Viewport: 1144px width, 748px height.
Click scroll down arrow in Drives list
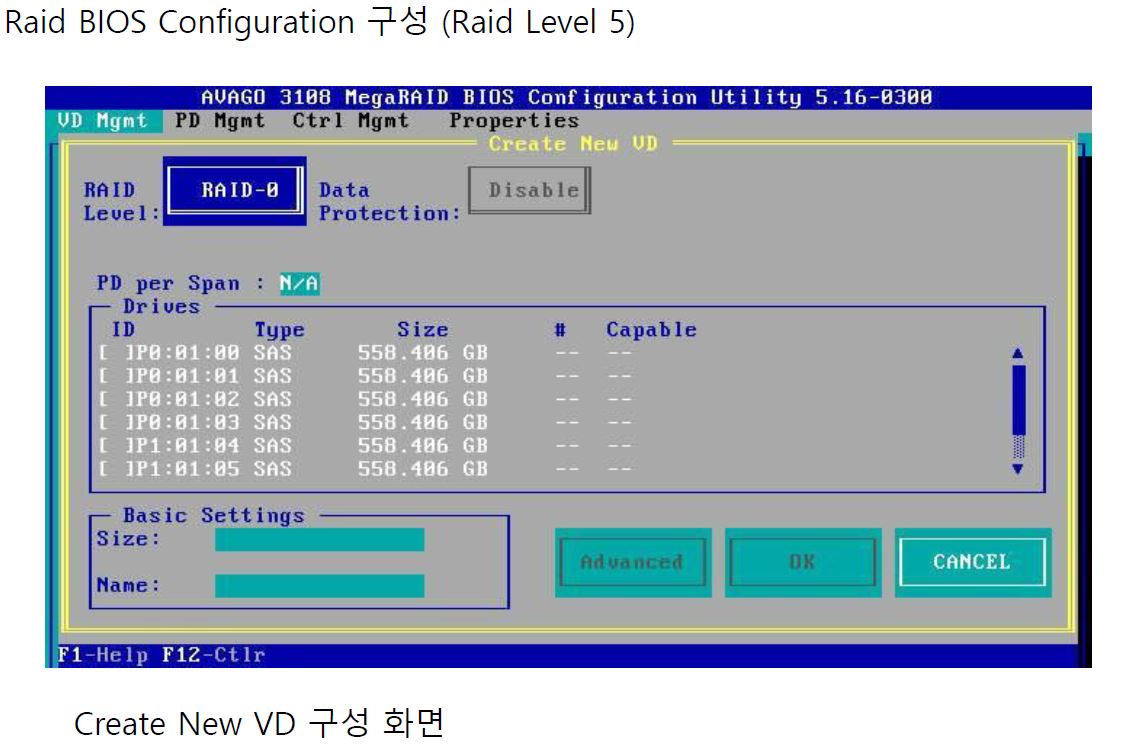click(1018, 468)
